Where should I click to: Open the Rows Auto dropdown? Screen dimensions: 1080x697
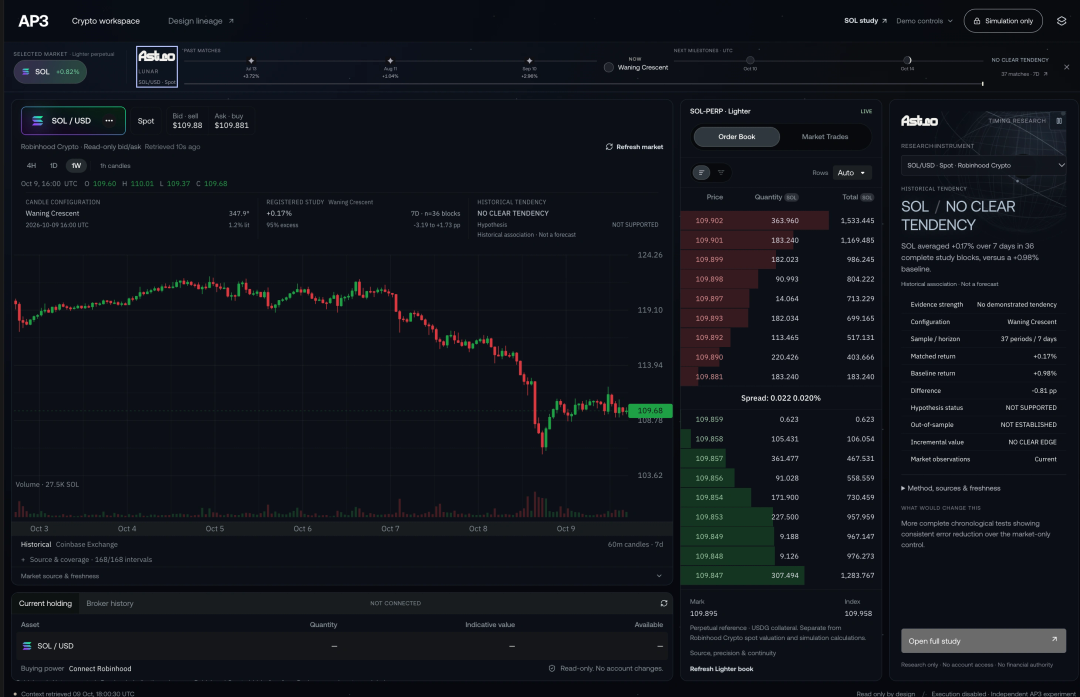[852, 173]
